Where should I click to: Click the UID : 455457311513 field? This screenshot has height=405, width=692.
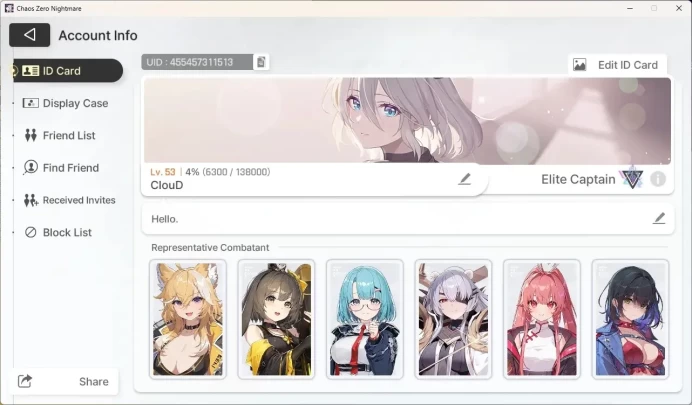[x=197, y=62]
